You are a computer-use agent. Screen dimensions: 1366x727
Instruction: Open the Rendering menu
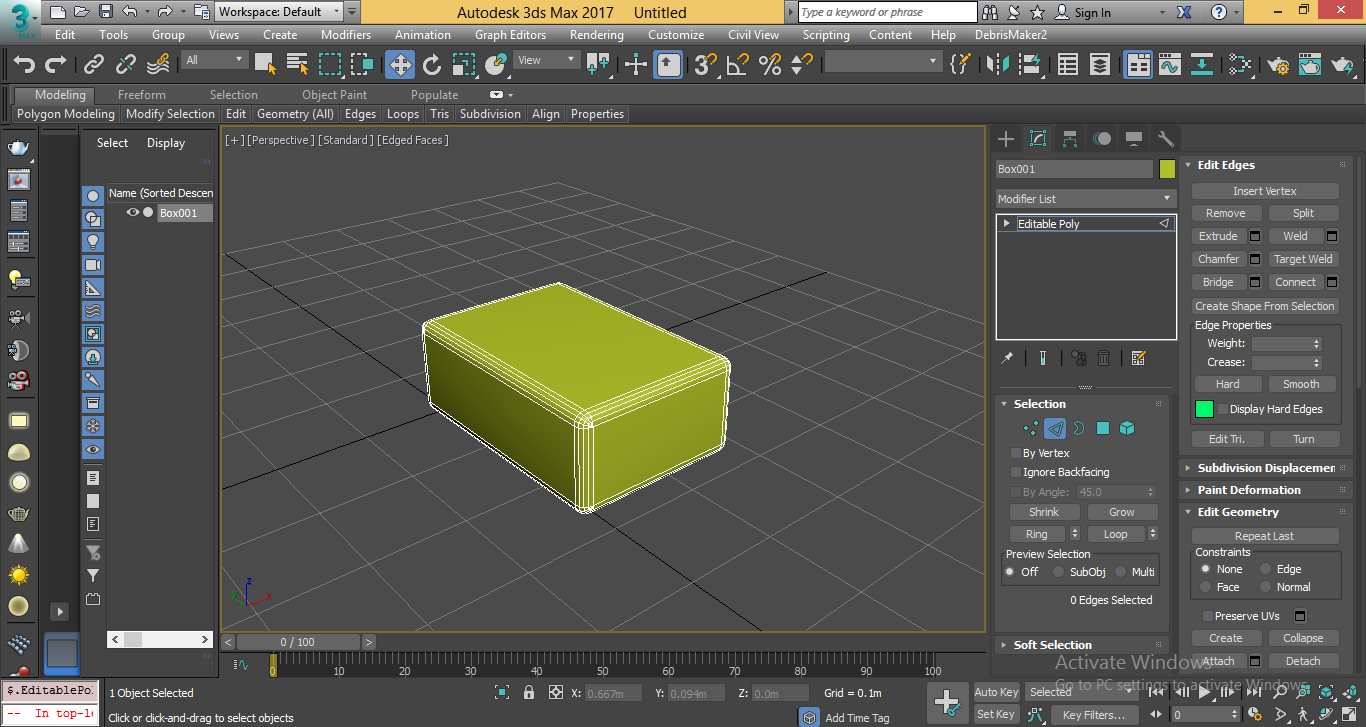pyautogui.click(x=597, y=34)
